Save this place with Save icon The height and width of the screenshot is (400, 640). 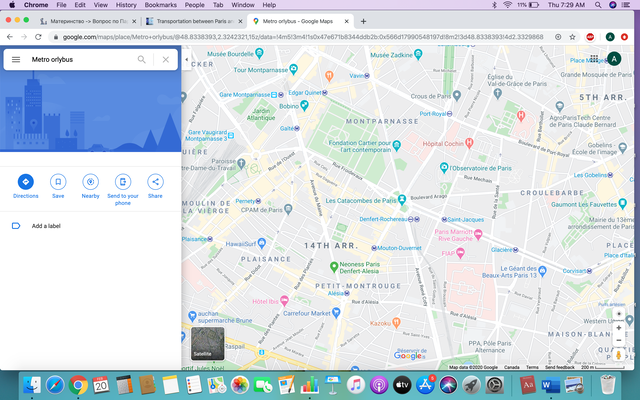point(58,186)
